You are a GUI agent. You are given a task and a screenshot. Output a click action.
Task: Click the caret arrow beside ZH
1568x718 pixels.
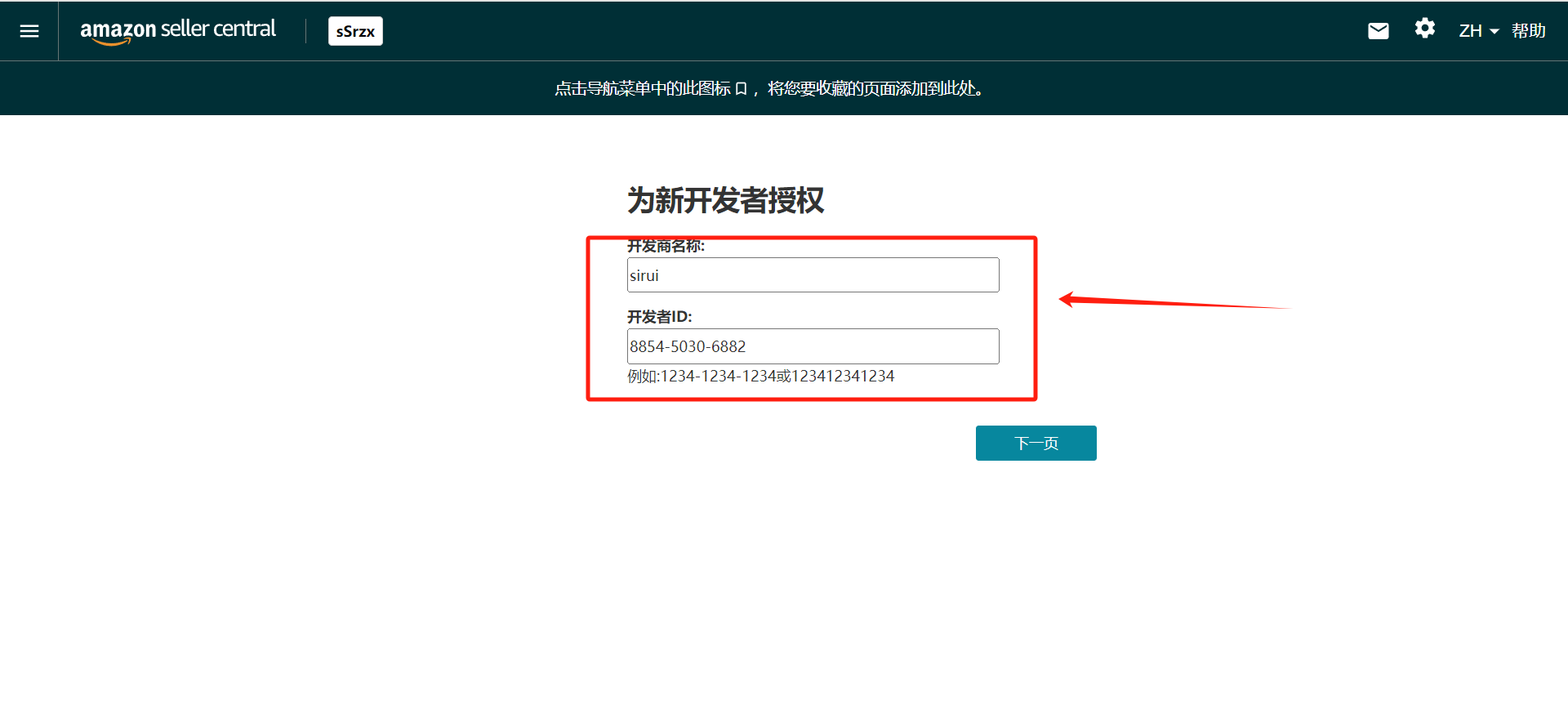coord(1494,32)
